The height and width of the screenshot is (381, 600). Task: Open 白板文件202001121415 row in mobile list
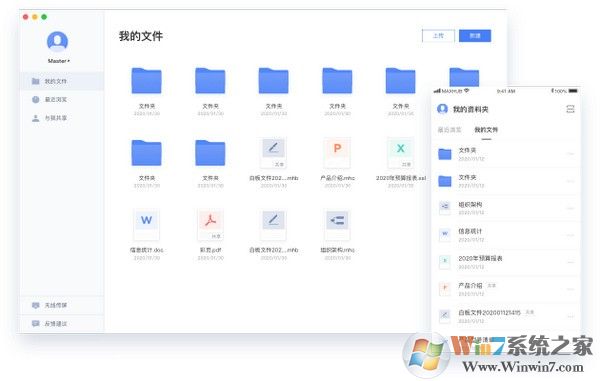[505, 316]
